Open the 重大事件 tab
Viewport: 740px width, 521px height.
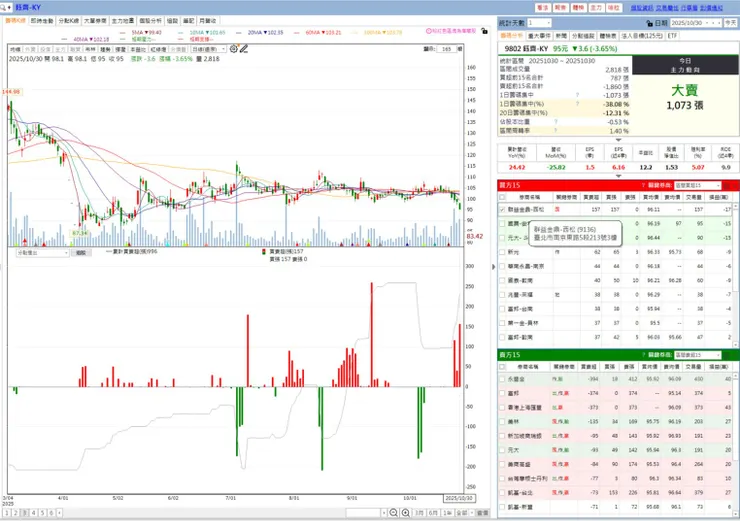tap(538, 36)
